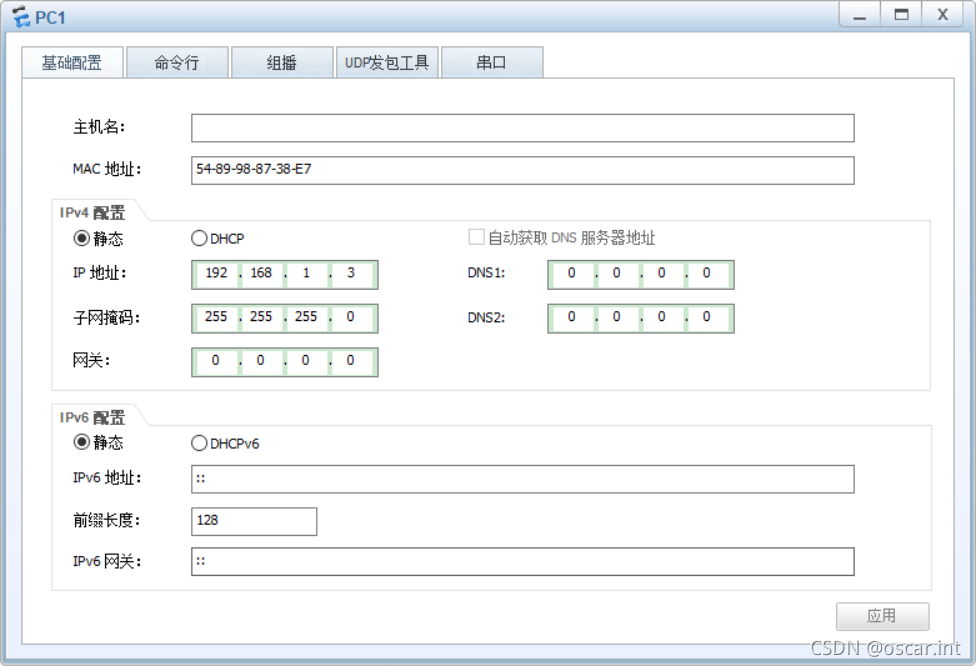The image size is (976, 666).
Task: Minimize the PC1 window
Action: pos(860,15)
